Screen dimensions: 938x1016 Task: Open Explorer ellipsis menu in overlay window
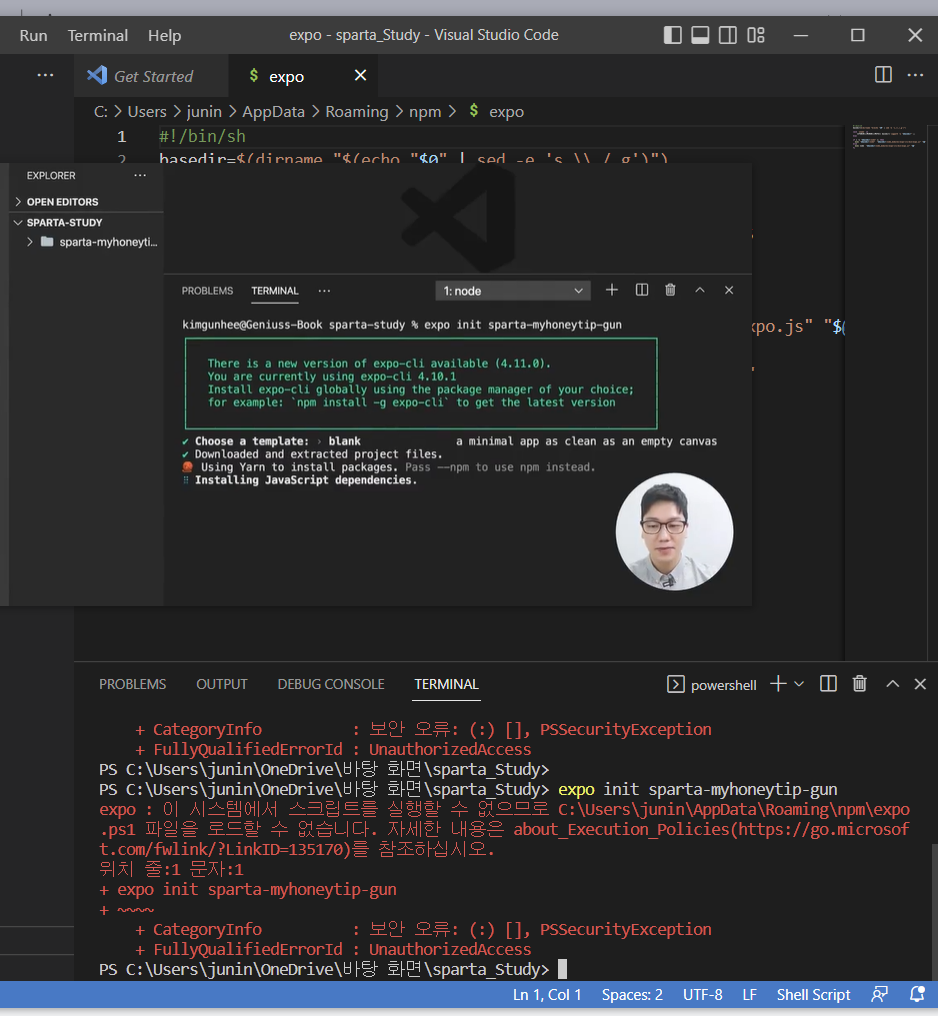click(140, 176)
